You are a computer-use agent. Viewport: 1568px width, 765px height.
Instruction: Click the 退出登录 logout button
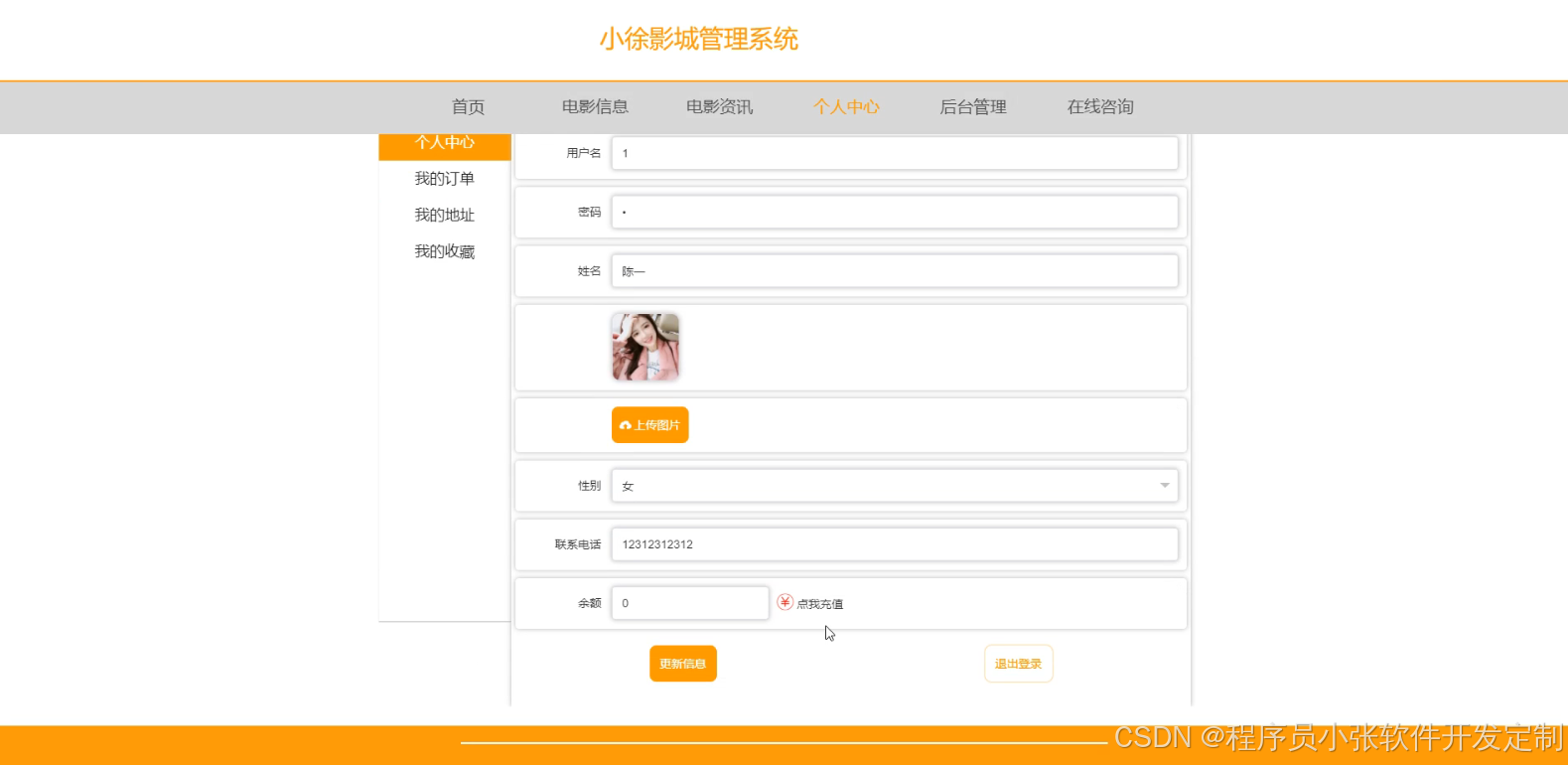[x=1019, y=664]
